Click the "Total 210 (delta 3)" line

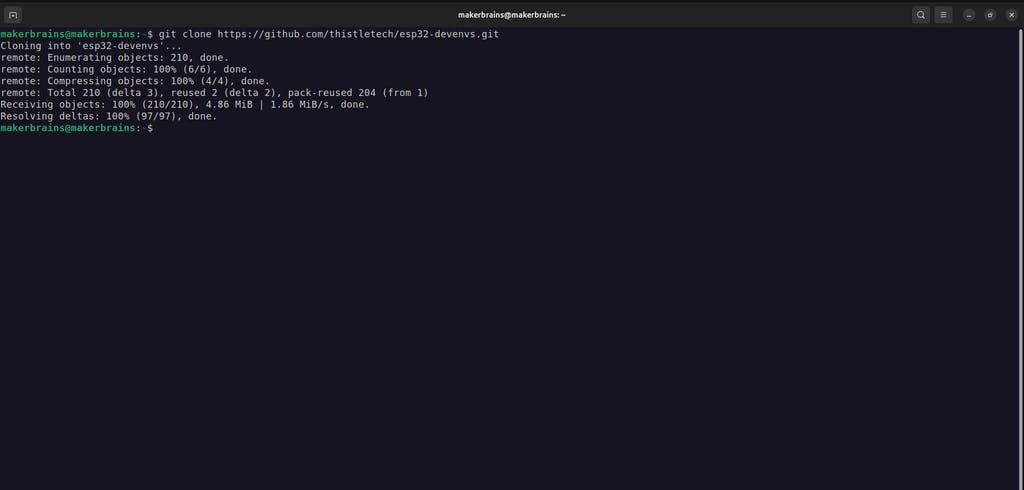pyautogui.click(x=214, y=93)
